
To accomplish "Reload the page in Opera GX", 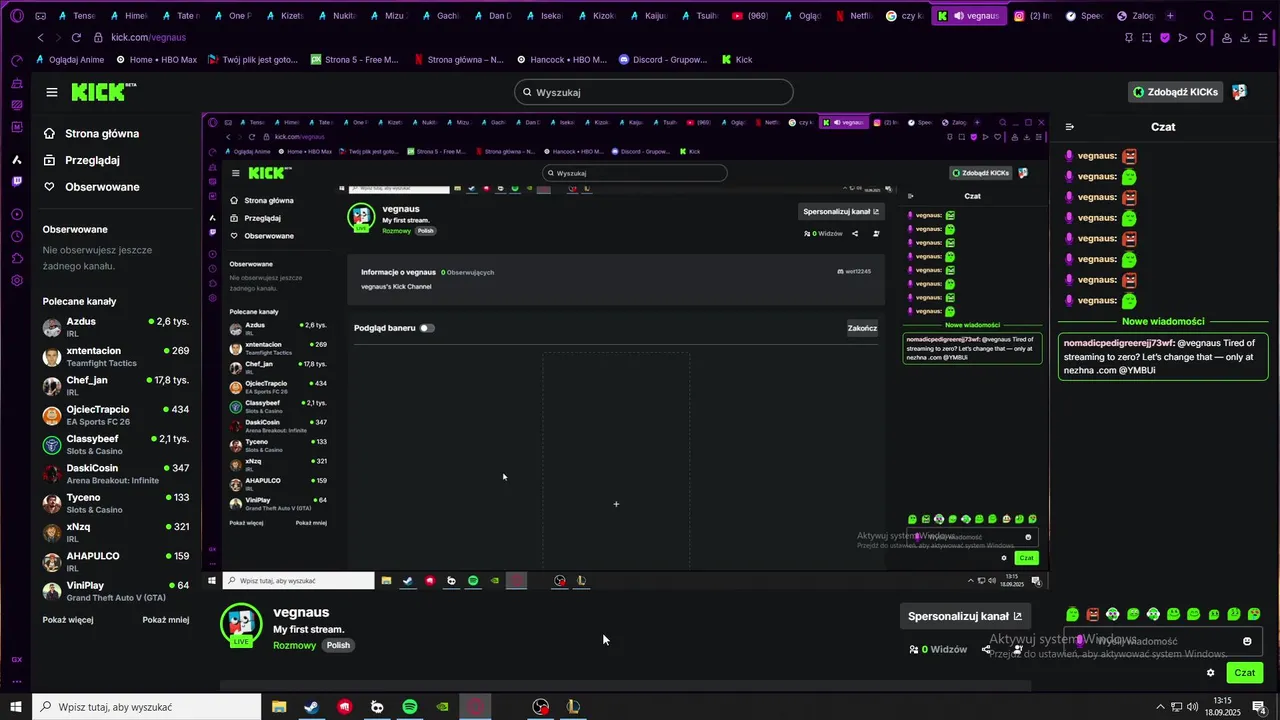I will pos(76,37).
